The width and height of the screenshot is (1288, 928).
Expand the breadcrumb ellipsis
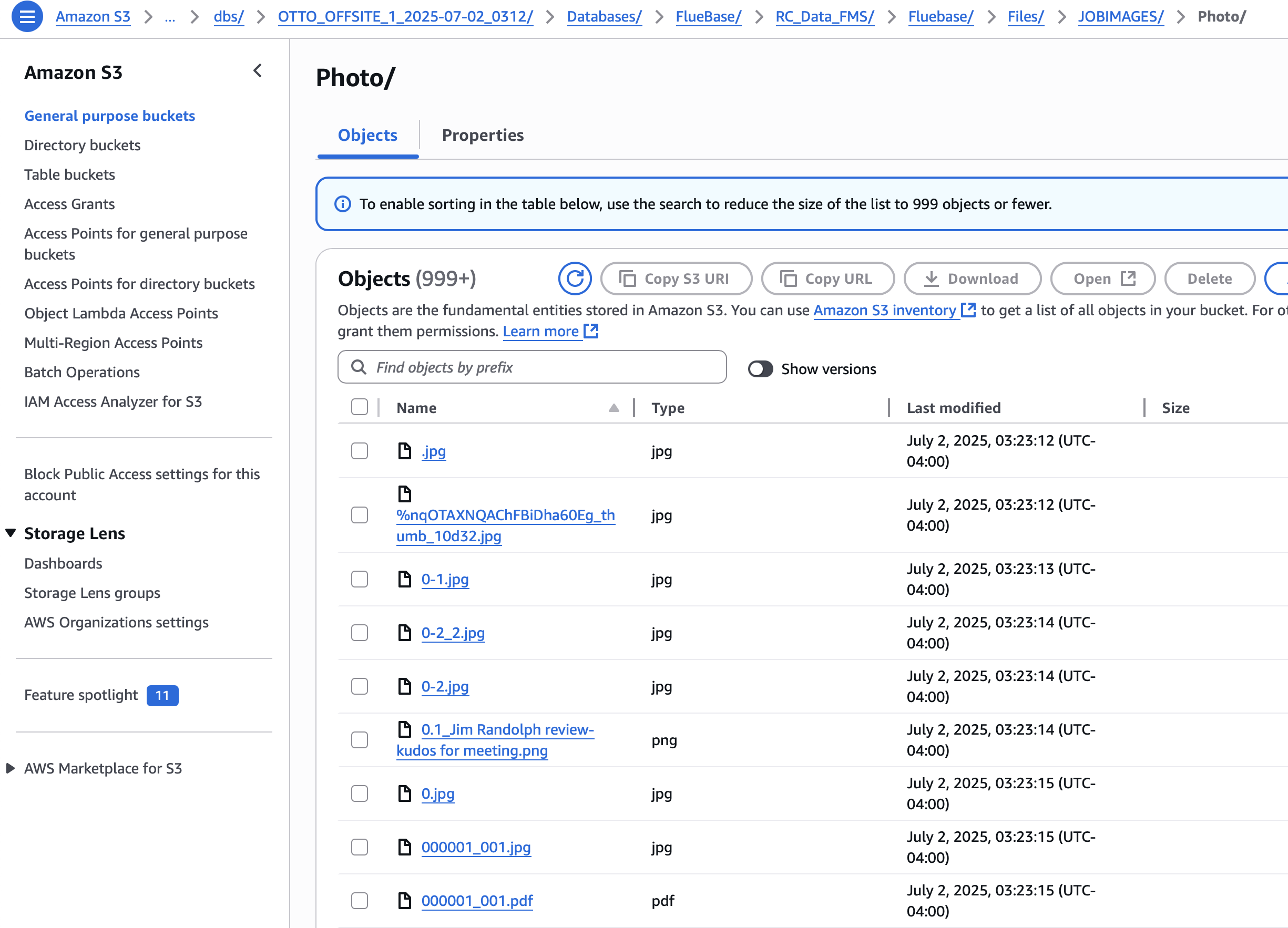[170, 16]
